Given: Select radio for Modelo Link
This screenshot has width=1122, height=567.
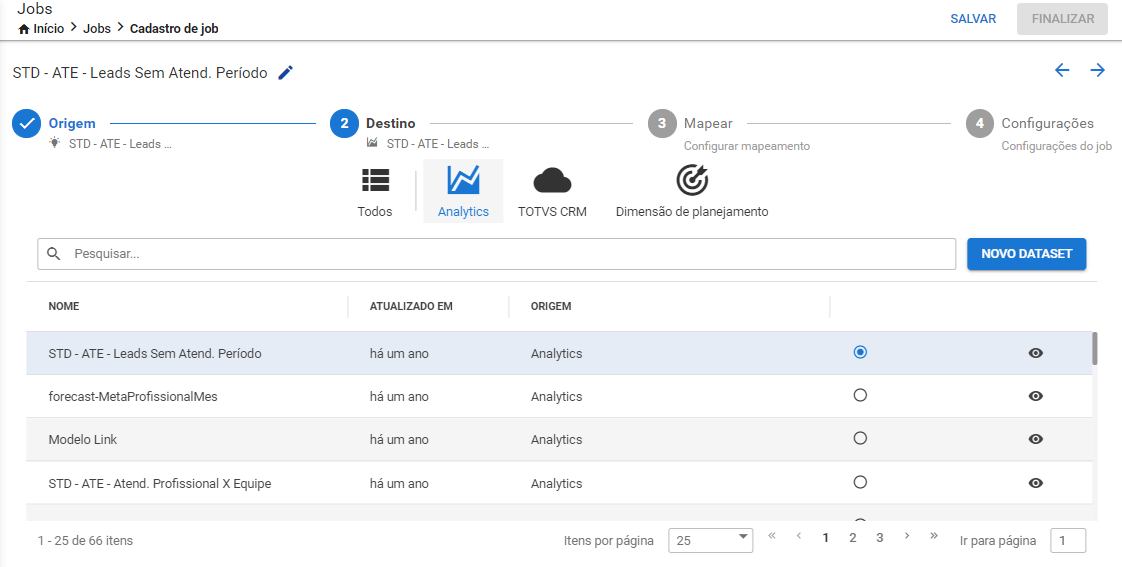Looking at the screenshot, I should pyautogui.click(x=860, y=438).
